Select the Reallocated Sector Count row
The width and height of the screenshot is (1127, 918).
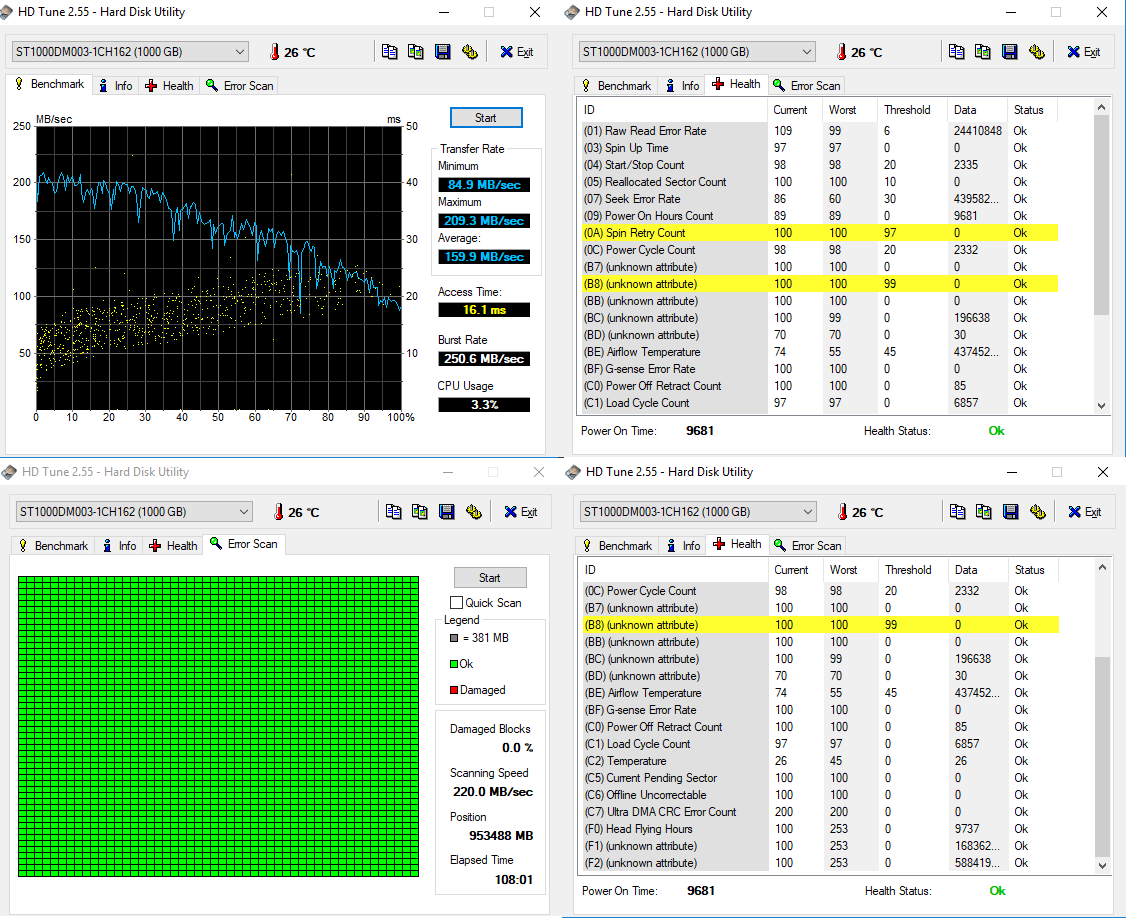pyautogui.click(x=665, y=182)
